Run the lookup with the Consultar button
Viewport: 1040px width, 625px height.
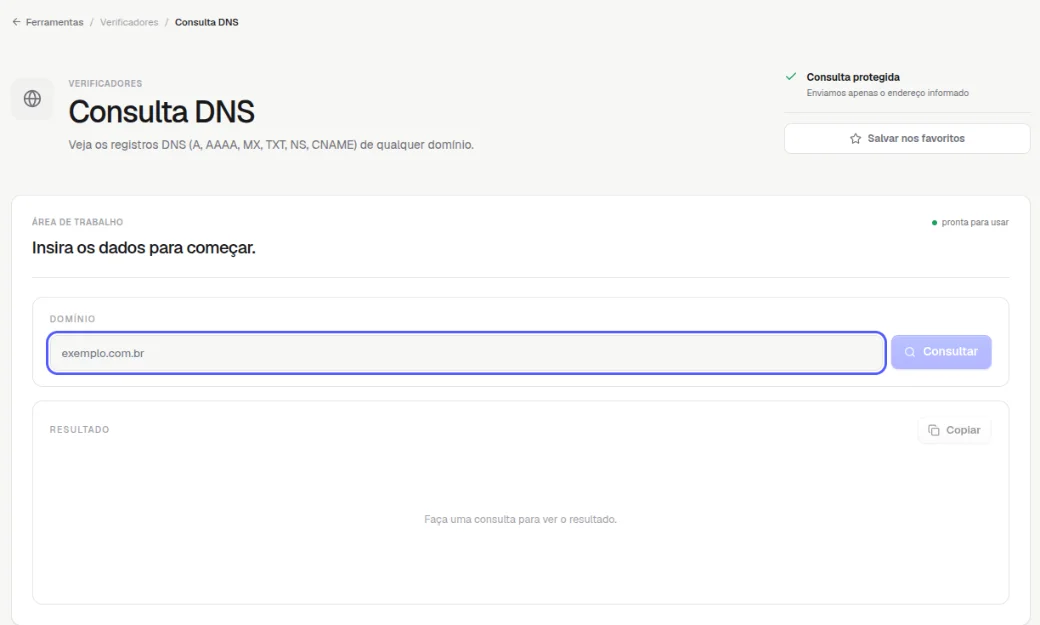(x=941, y=352)
